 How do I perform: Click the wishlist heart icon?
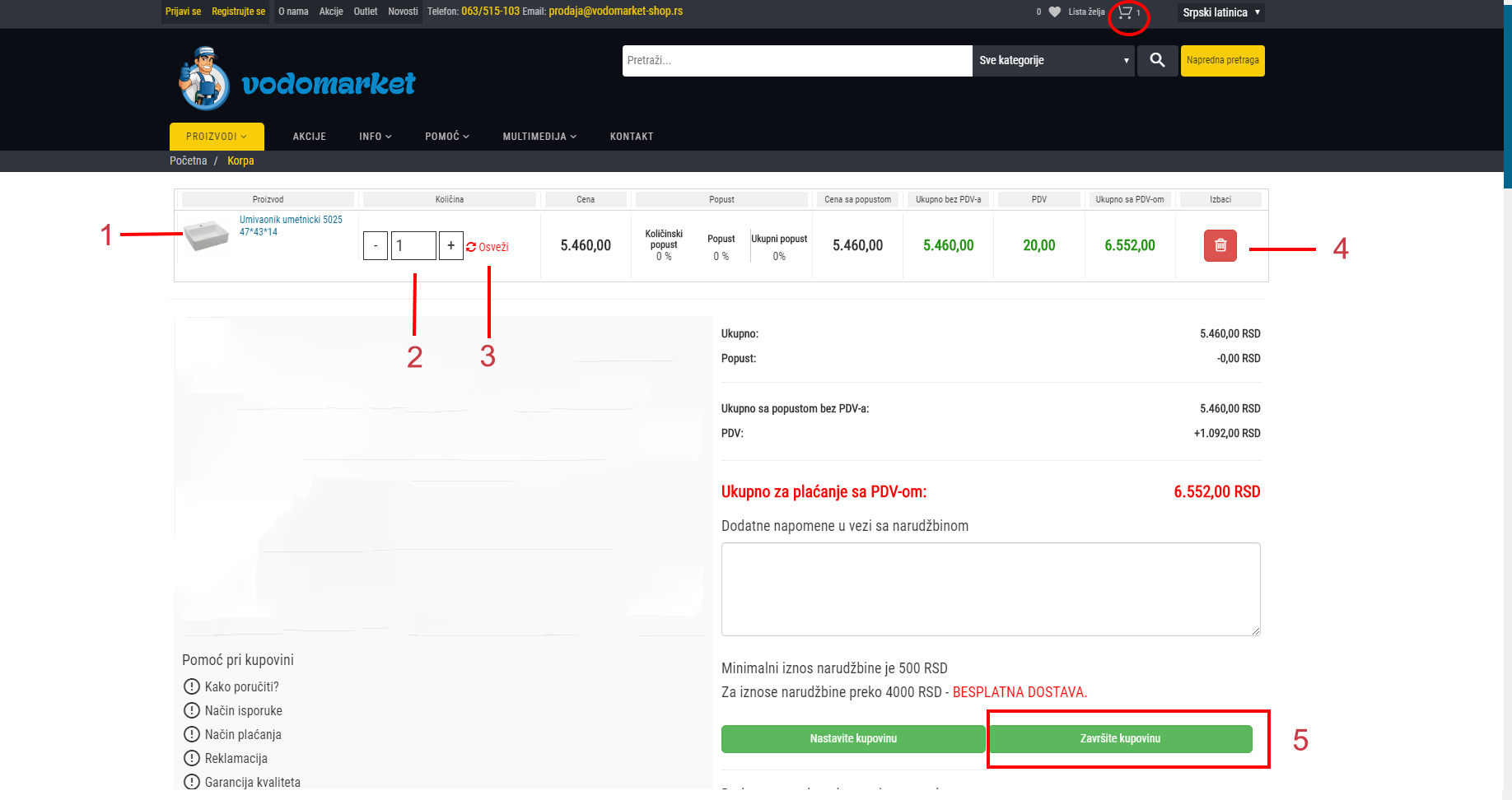tap(1054, 12)
